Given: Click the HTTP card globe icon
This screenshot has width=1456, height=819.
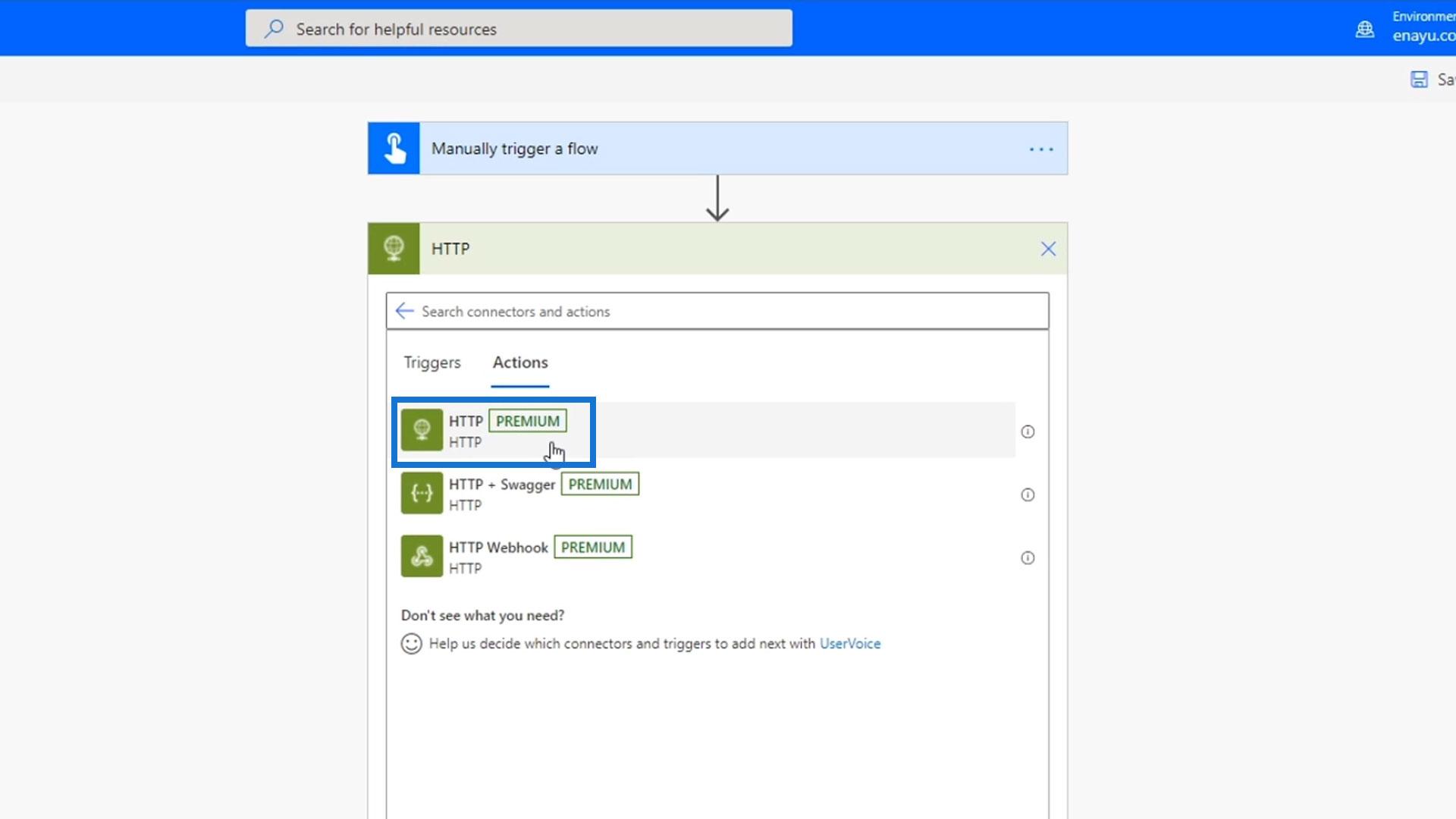Looking at the screenshot, I should point(394,249).
